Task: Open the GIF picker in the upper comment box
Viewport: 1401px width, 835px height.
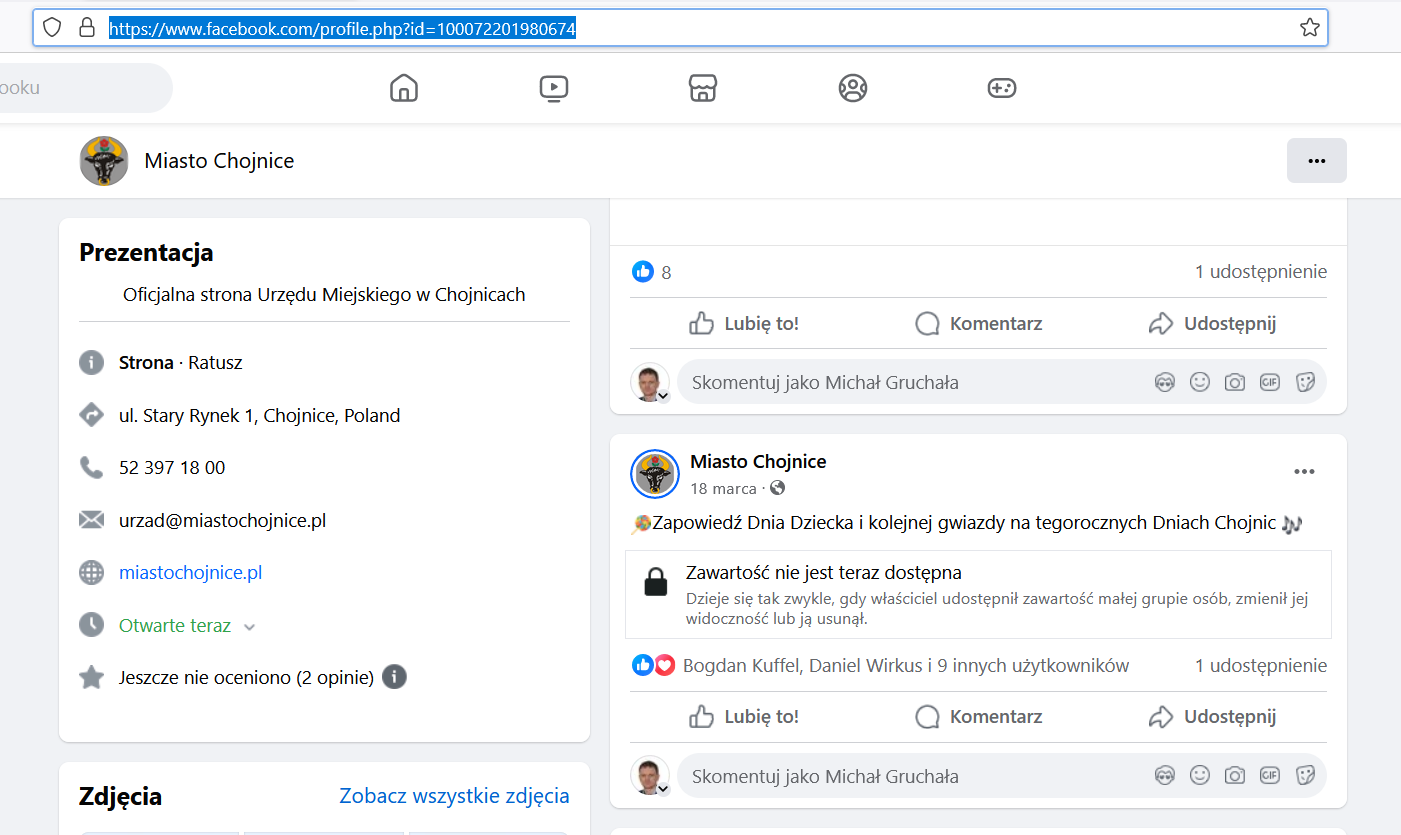Action: pos(1269,382)
